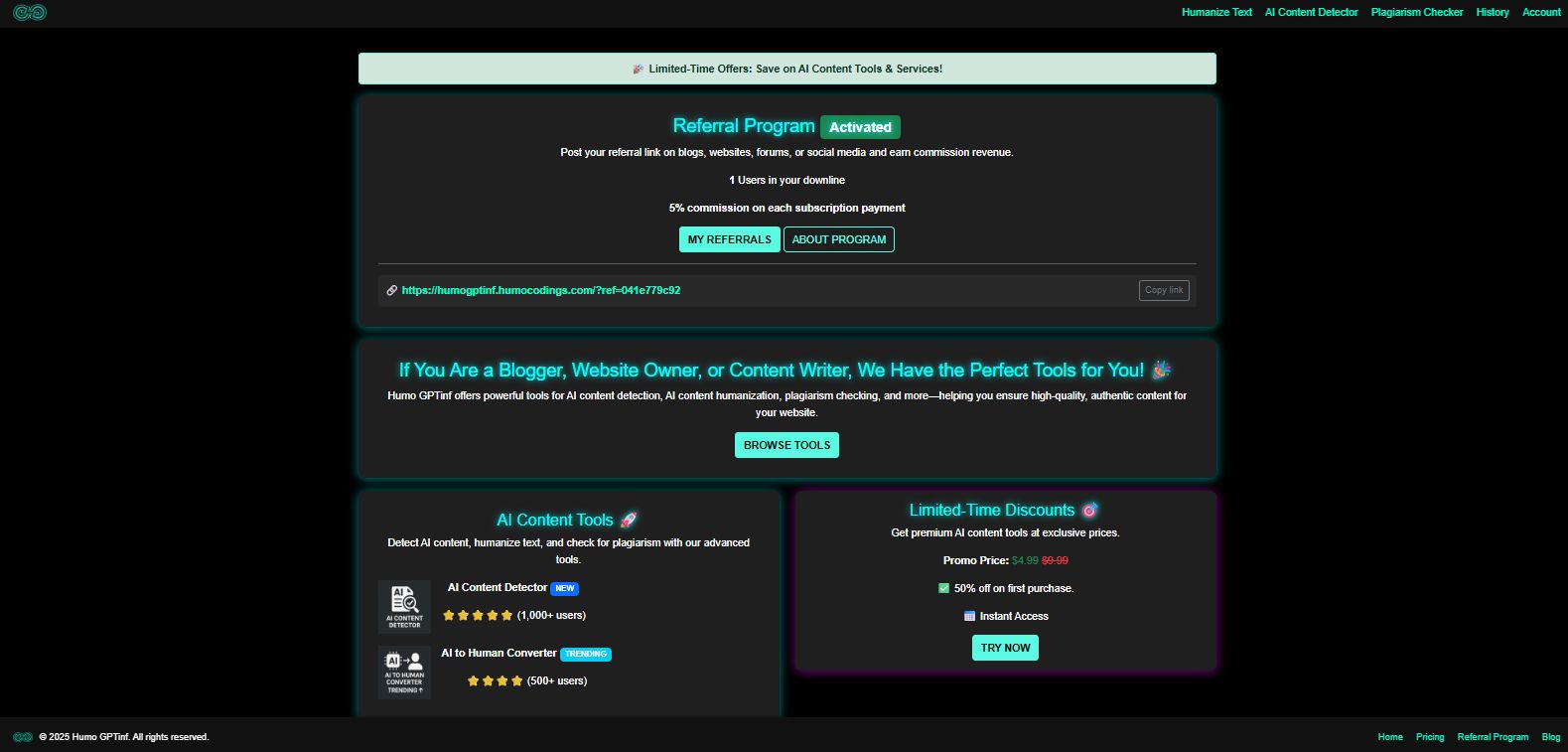Open the AI to Human Converter thumbnail
Screen dimensions: 1568x752
[x=404, y=673]
